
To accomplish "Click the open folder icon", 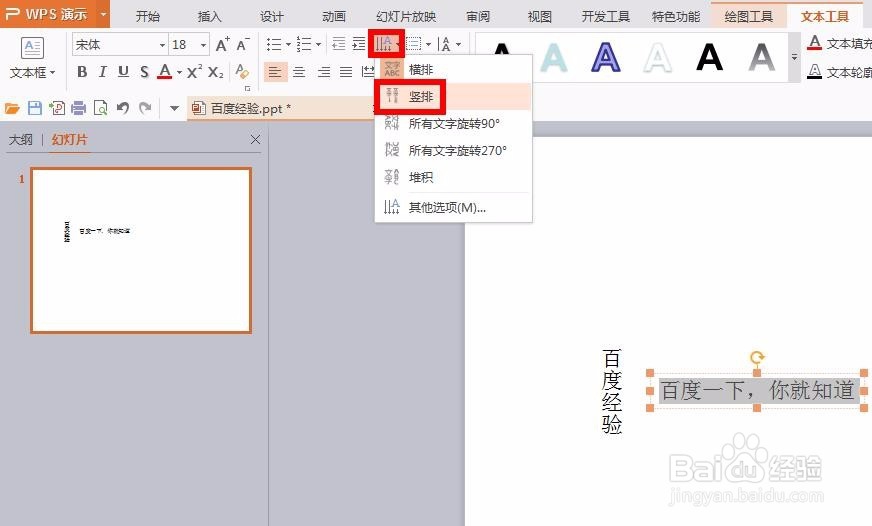I will coord(12,108).
